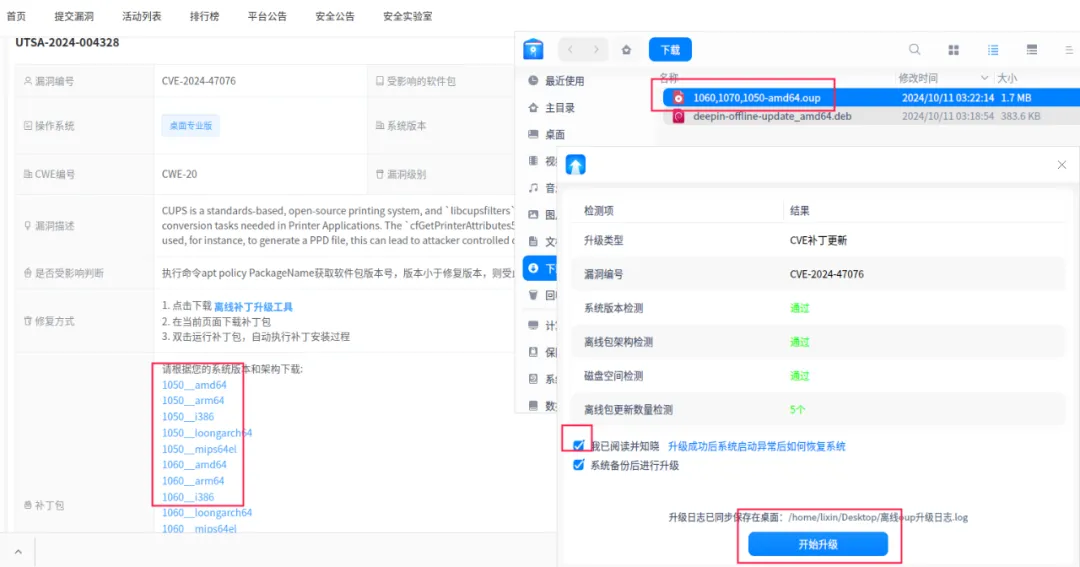
Task: Open the 离线补丁升级工具 download link
Action: 253,307
